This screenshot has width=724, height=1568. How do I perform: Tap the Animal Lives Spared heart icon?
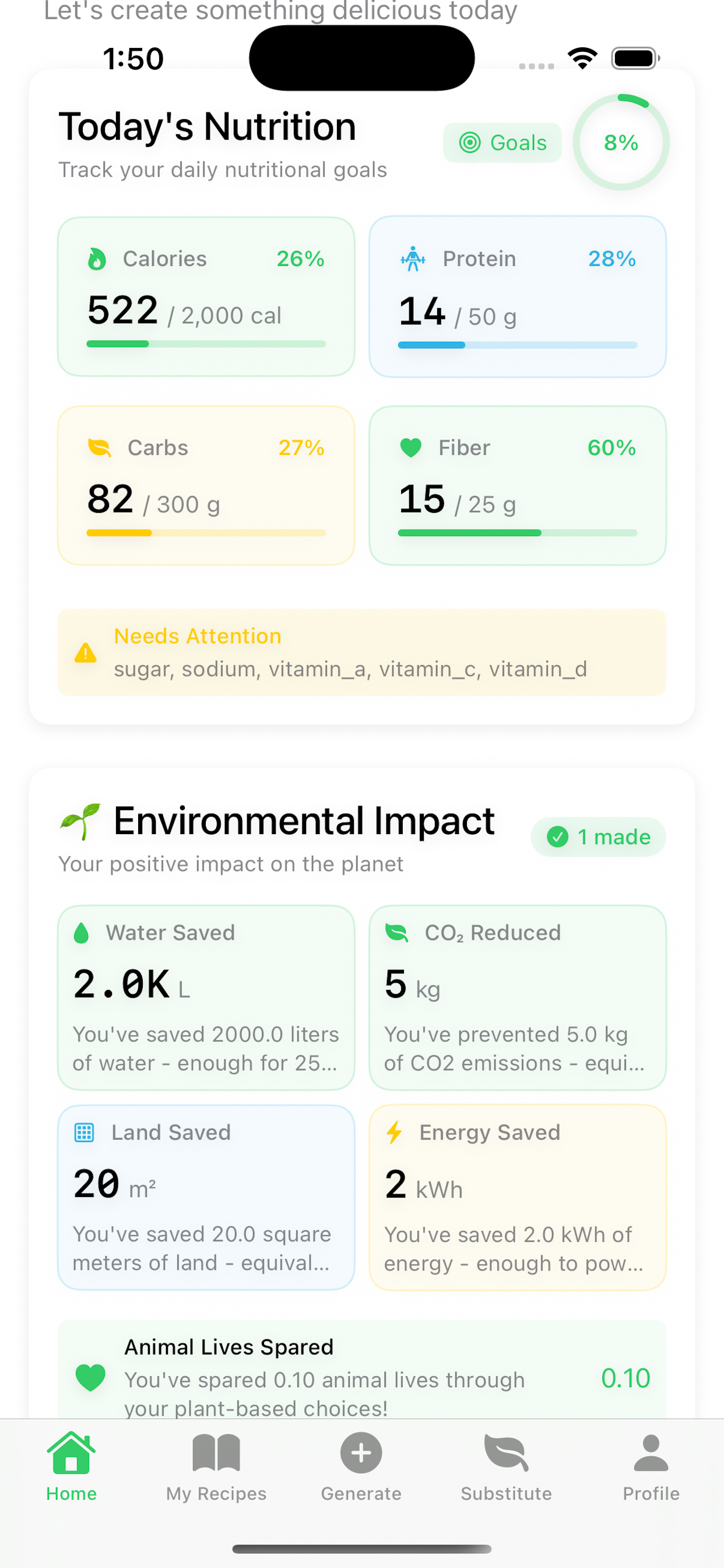coord(91,1377)
